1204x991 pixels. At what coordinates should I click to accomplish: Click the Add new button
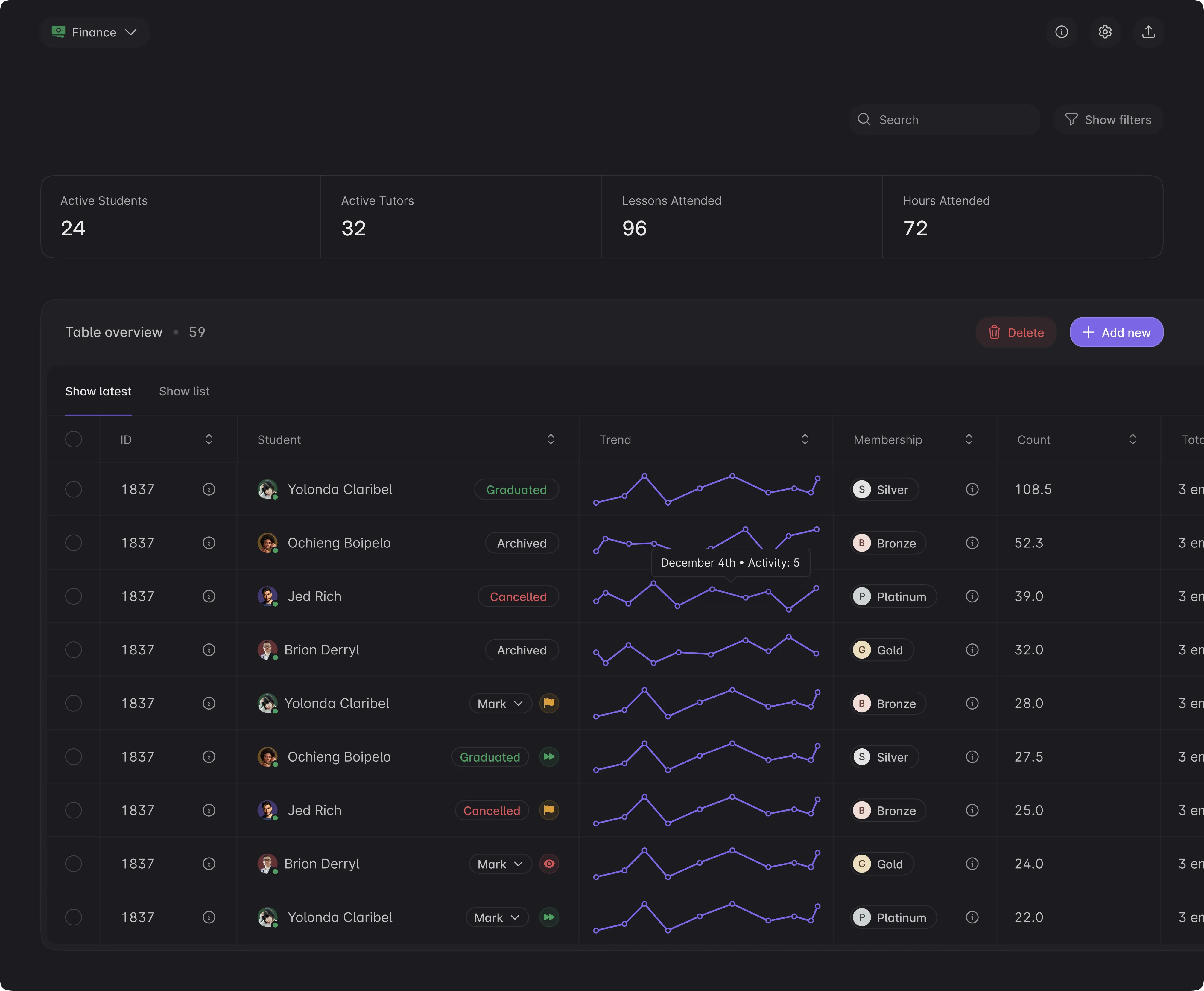pyautogui.click(x=1116, y=332)
